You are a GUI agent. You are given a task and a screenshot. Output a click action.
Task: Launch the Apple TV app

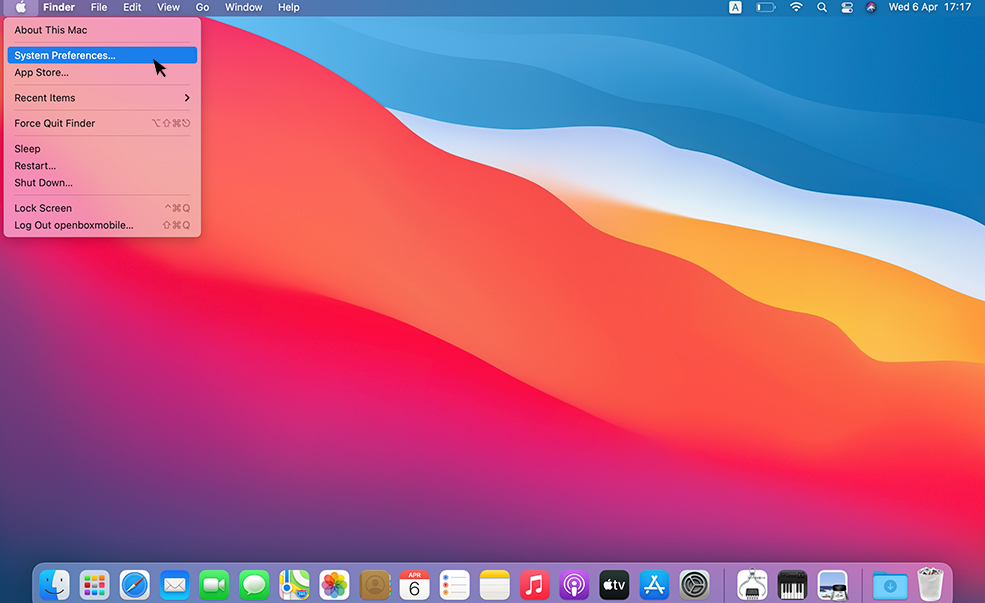pos(614,585)
